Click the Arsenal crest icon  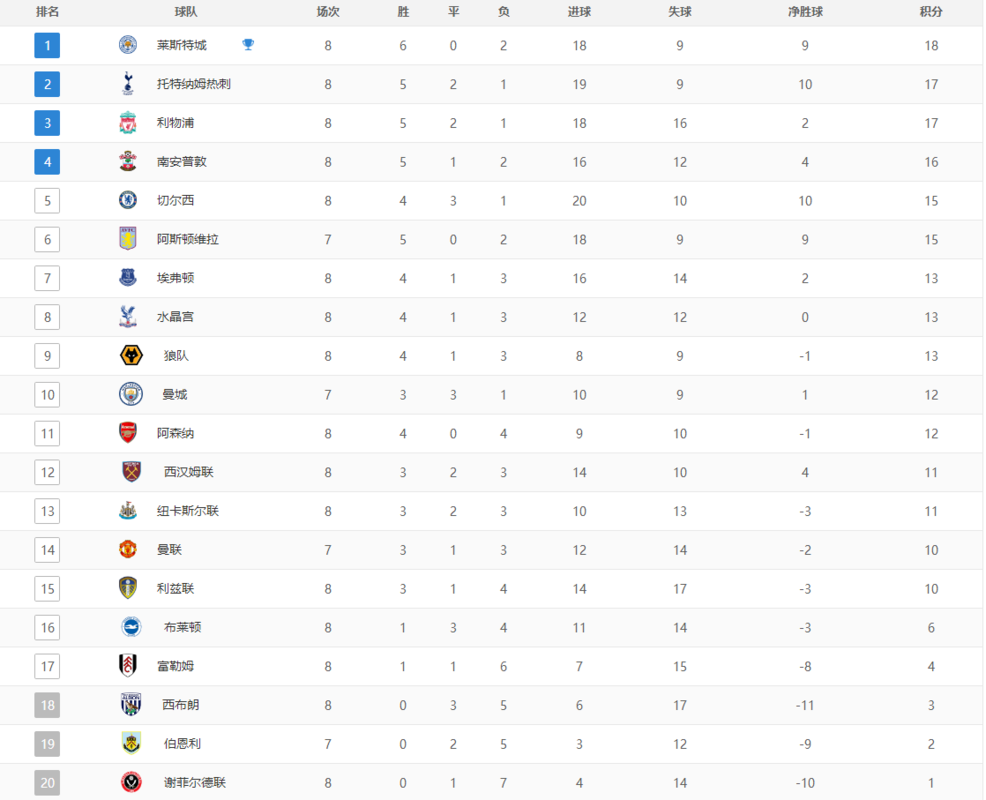(128, 433)
